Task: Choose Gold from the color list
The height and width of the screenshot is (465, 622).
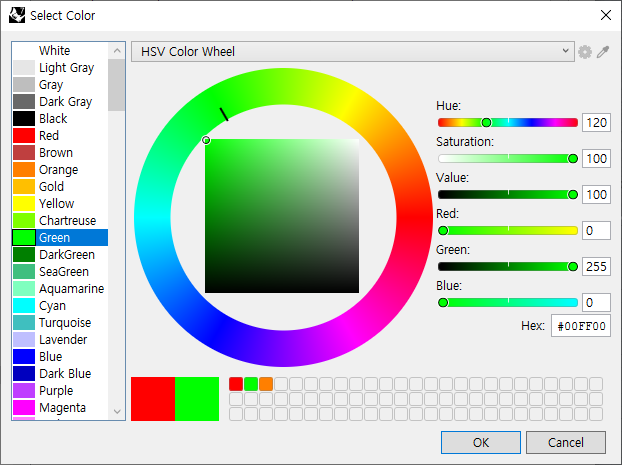Action: click(60, 186)
